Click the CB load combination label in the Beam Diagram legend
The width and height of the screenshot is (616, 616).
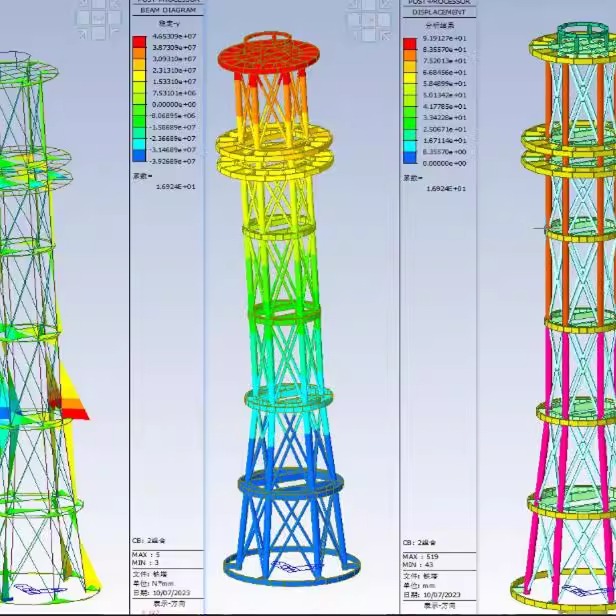click(149, 541)
